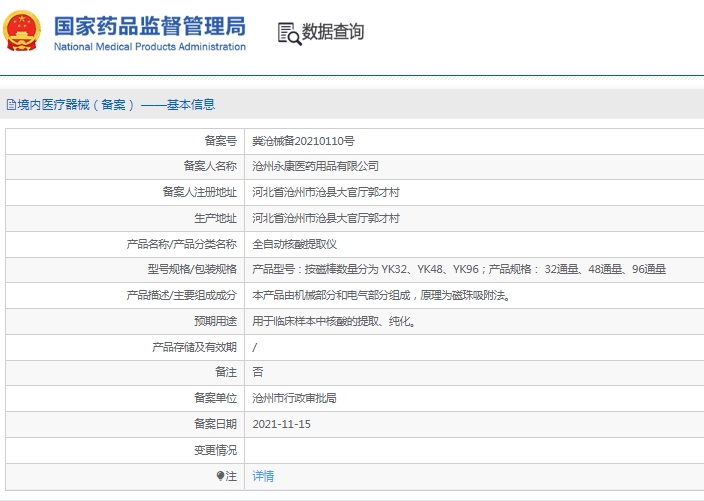This screenshot has width=704, height=501.
Task: Click the 预期用途 label
Action: (216, 321)
